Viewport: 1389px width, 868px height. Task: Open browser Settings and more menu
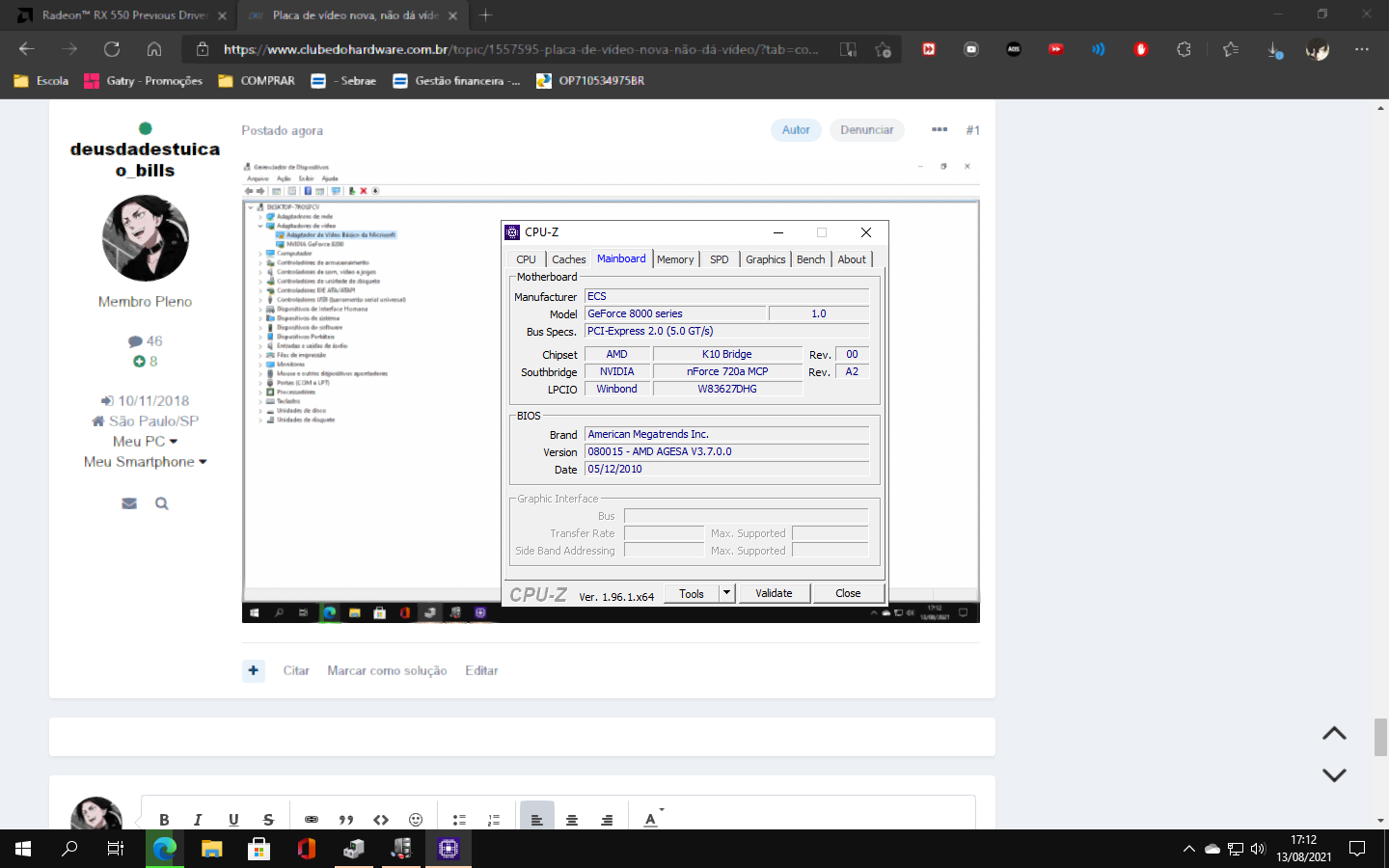(x=1361, y=49)
